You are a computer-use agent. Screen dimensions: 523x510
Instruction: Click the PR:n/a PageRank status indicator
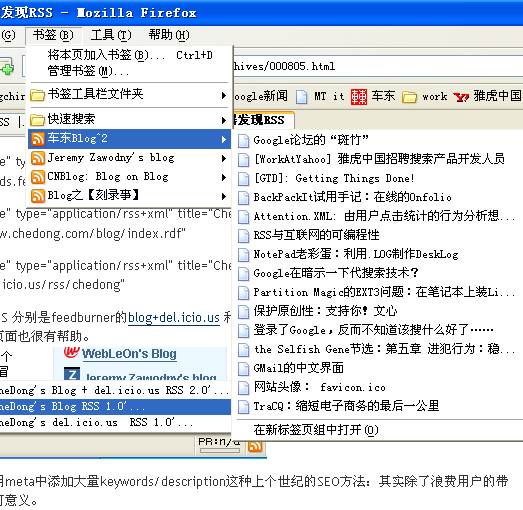point(219,445)
